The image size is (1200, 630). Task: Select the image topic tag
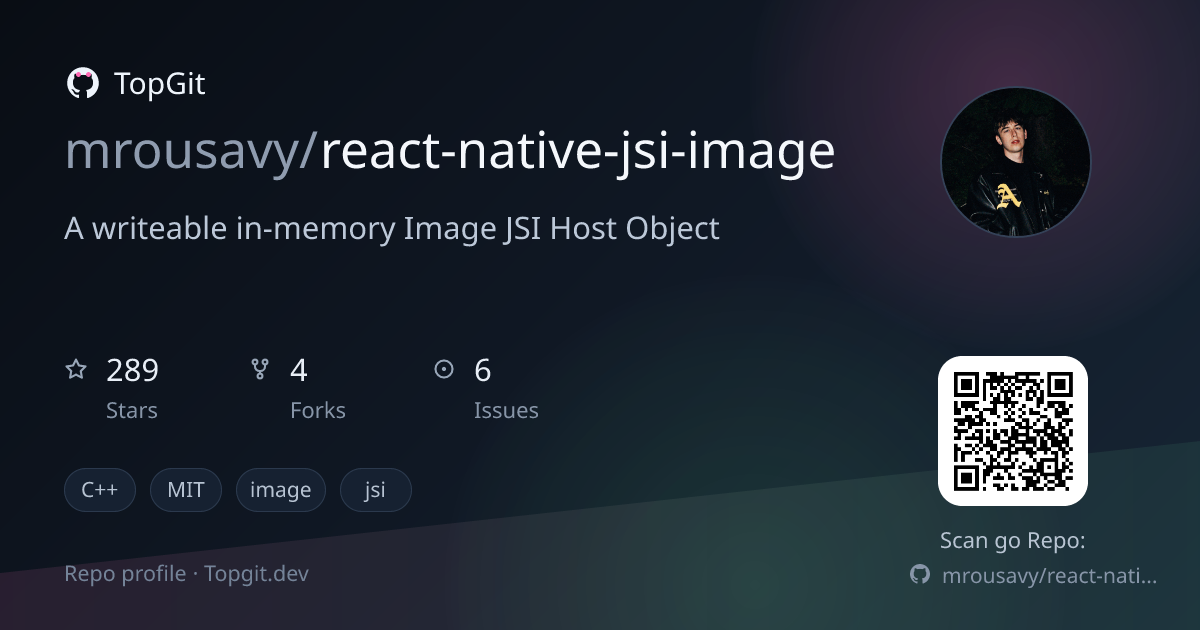(281, 490)
